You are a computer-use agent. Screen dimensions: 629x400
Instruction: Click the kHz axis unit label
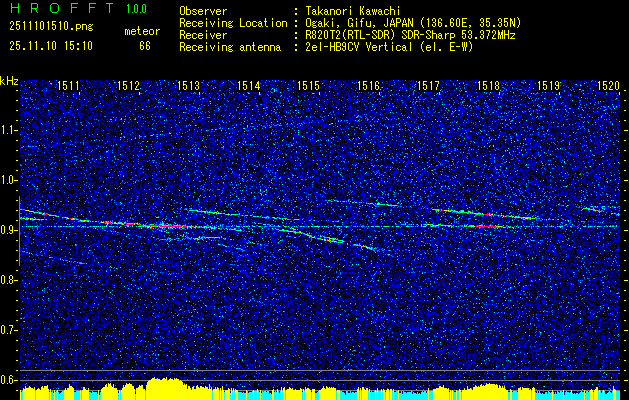[x=10, y=80]
